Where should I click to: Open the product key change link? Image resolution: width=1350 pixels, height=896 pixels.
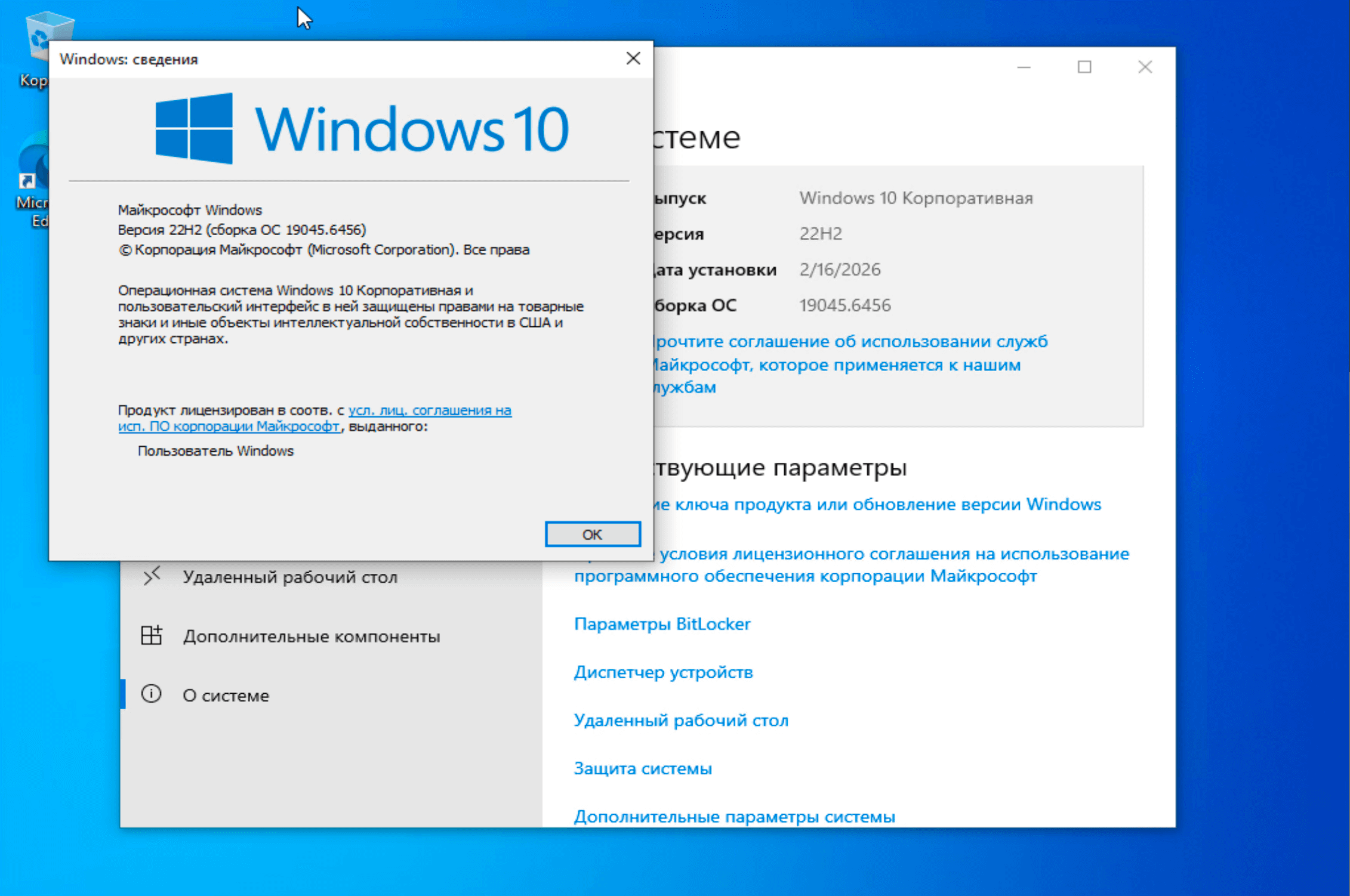pos(877,504)
